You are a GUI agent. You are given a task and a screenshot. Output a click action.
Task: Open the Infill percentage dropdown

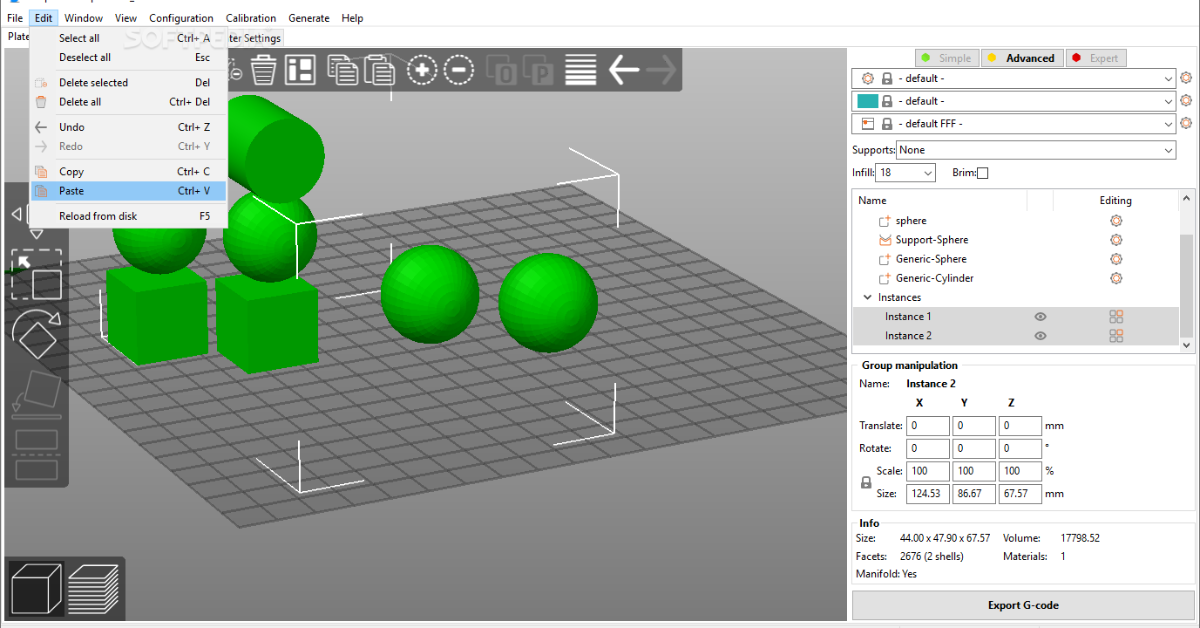pos(906,173)
